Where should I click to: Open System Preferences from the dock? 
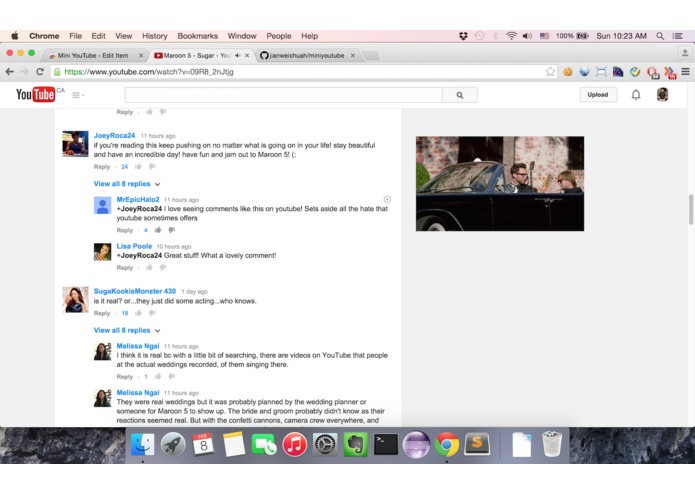tap(325, 444)
